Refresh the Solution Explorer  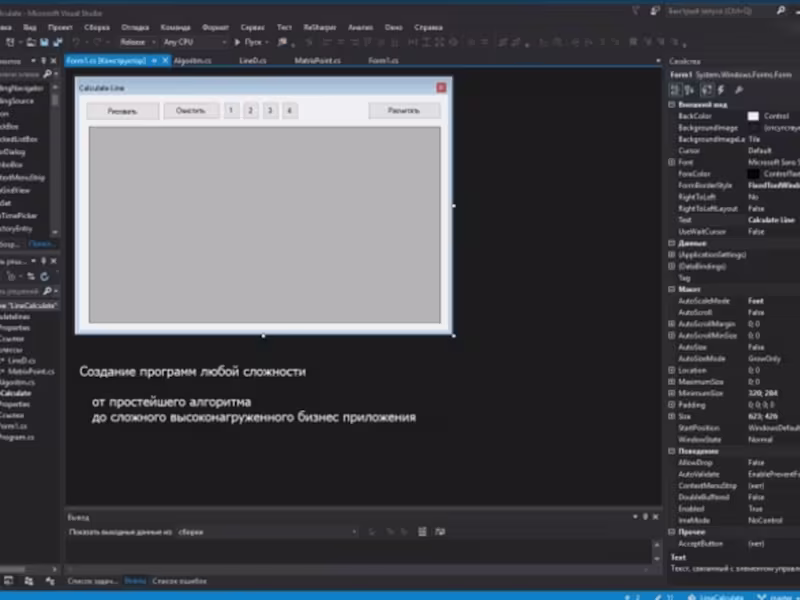(x=45, y=277)
